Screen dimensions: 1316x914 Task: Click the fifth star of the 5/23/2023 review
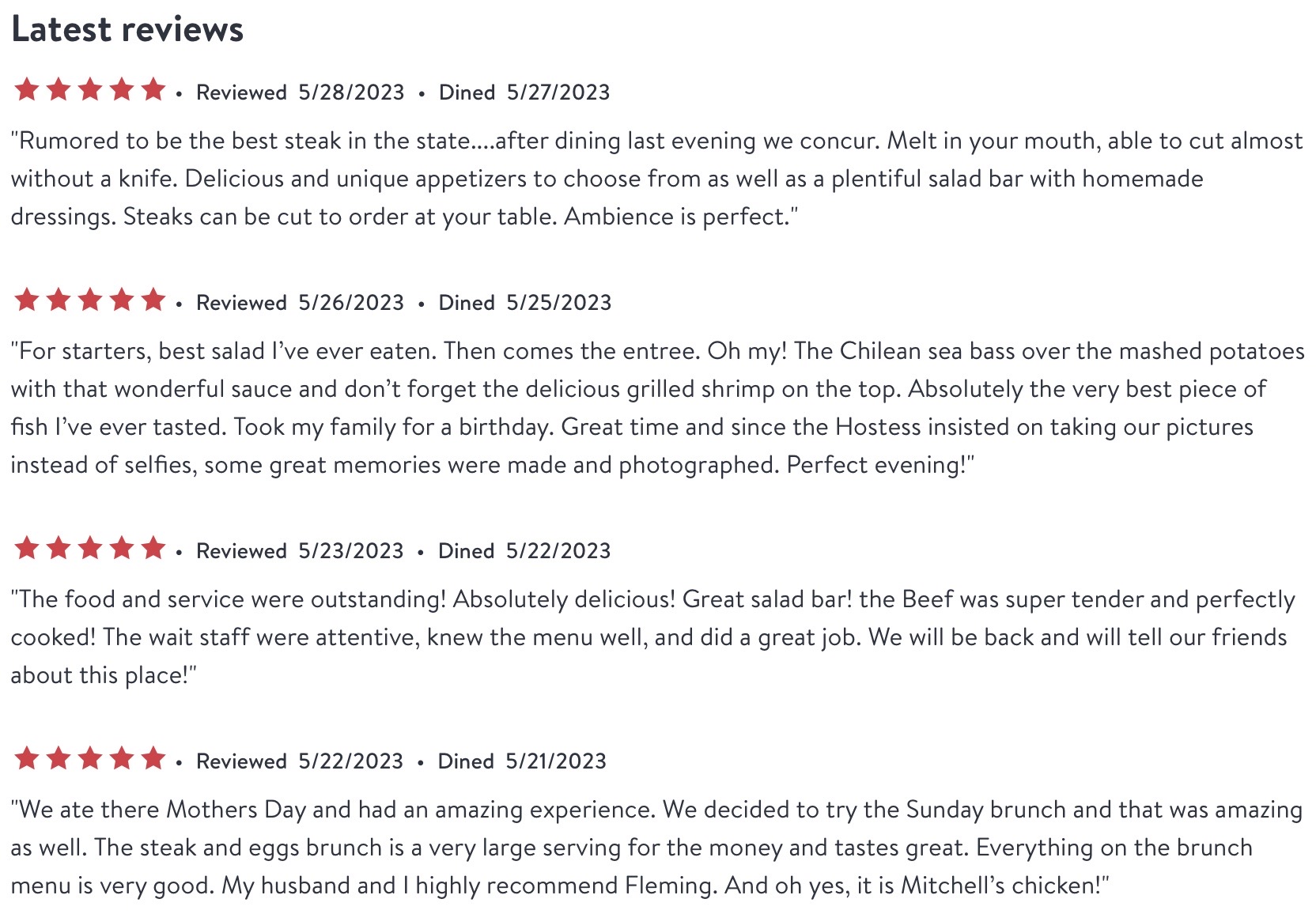point(153,548)
